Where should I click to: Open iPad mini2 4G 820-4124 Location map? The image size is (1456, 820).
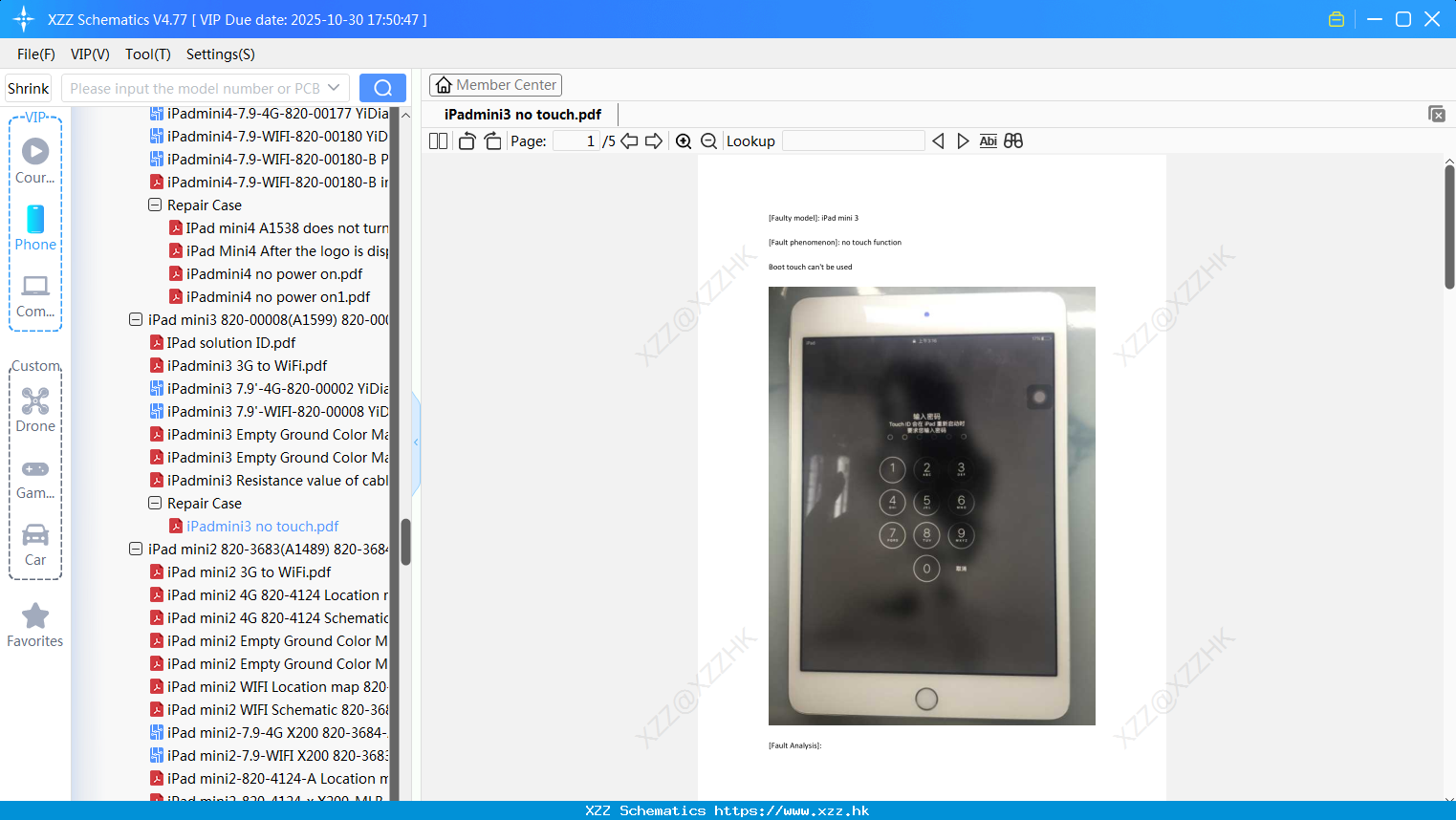(269, 595)
